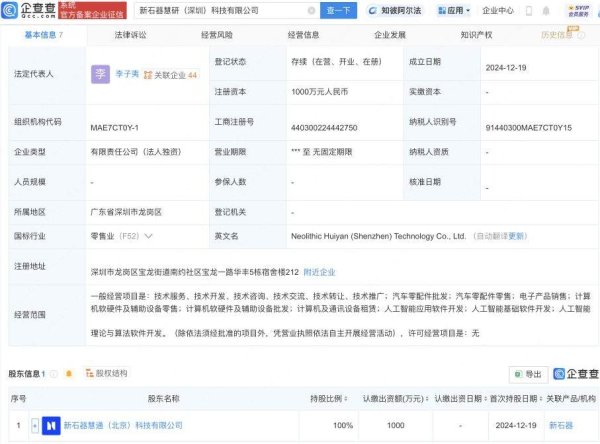Image resolution: width=600 pixels, height=444 pixels.
Task: View the 关联企业 44 link
Action: (171, 75)
